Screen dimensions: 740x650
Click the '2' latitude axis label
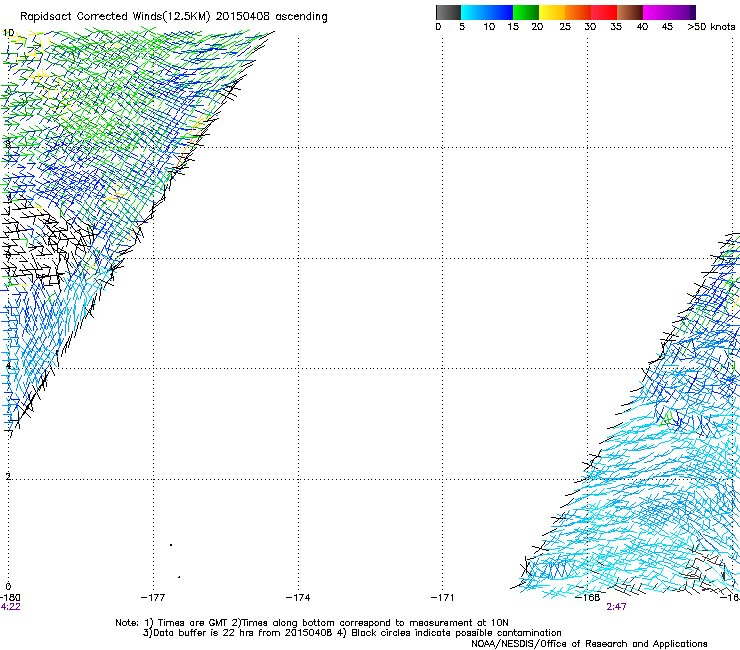[x=8, y=477]
